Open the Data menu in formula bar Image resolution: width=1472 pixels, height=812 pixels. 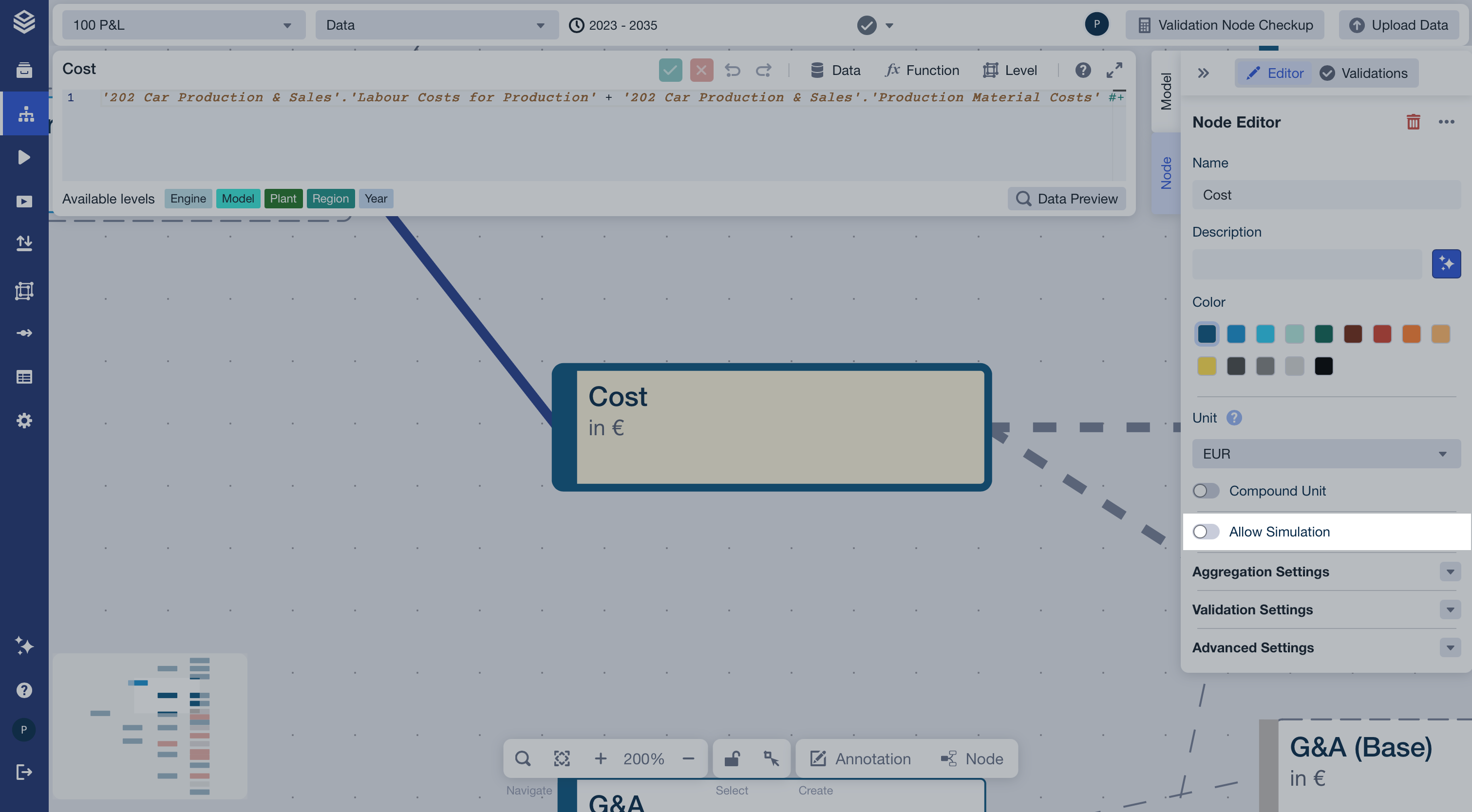coord(835,70)
